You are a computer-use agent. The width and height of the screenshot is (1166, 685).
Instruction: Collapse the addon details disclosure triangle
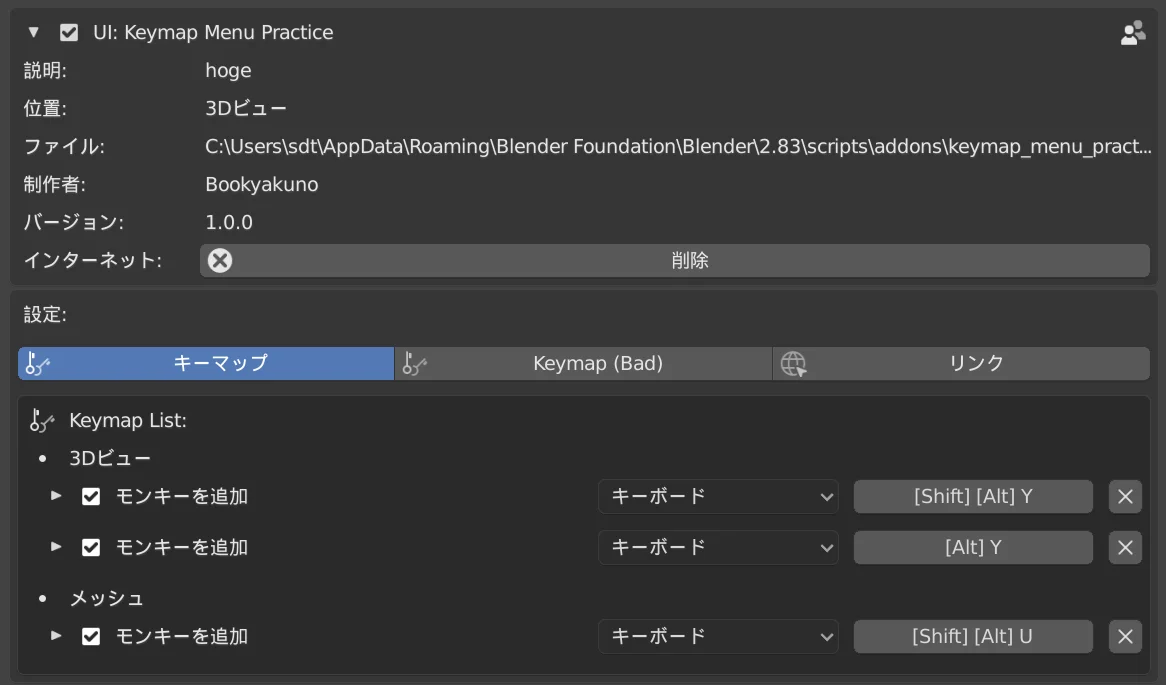(x=33, y=31)
